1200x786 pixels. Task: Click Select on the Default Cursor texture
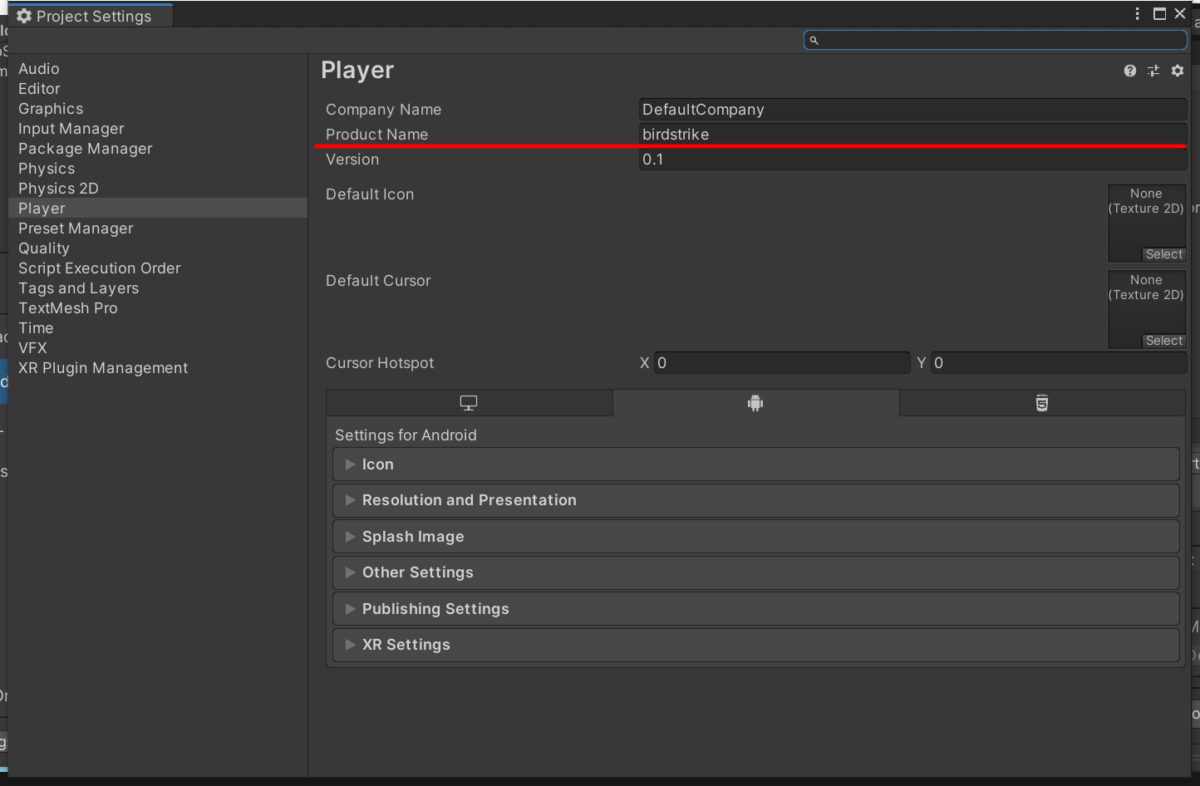[x=1164, y=341]
